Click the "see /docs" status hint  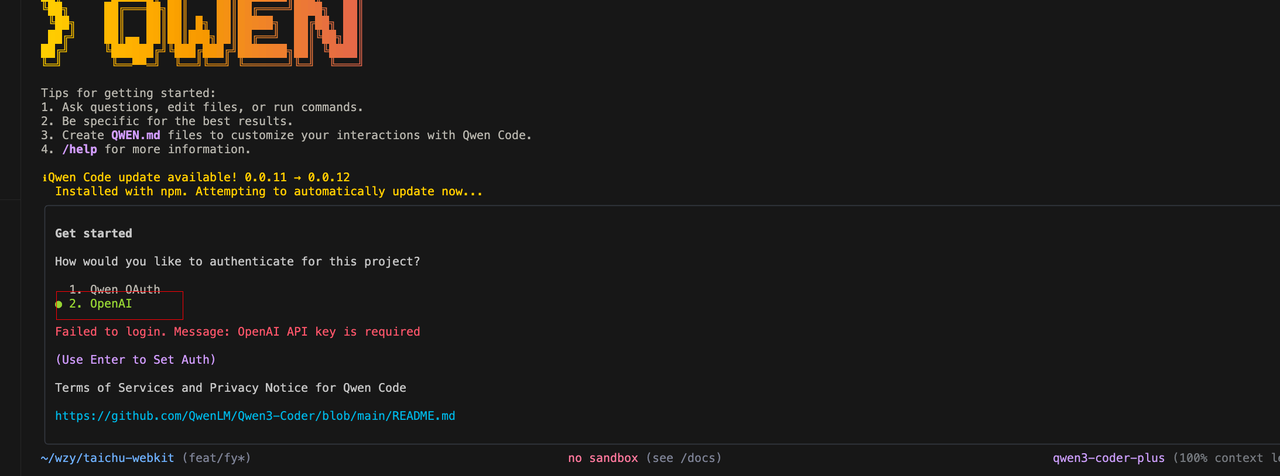pos(683,458)
